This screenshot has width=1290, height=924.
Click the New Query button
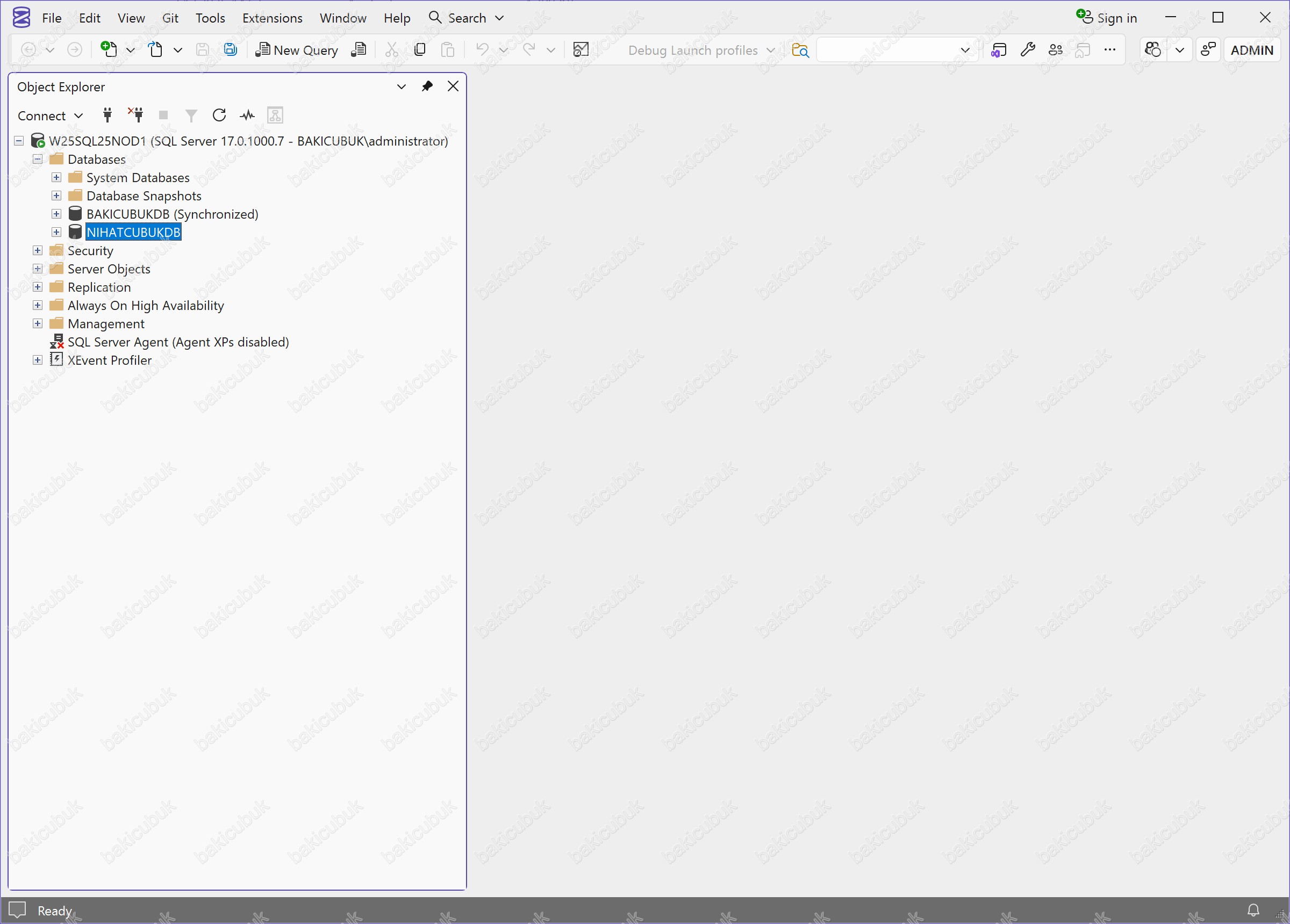coord(297,50)
